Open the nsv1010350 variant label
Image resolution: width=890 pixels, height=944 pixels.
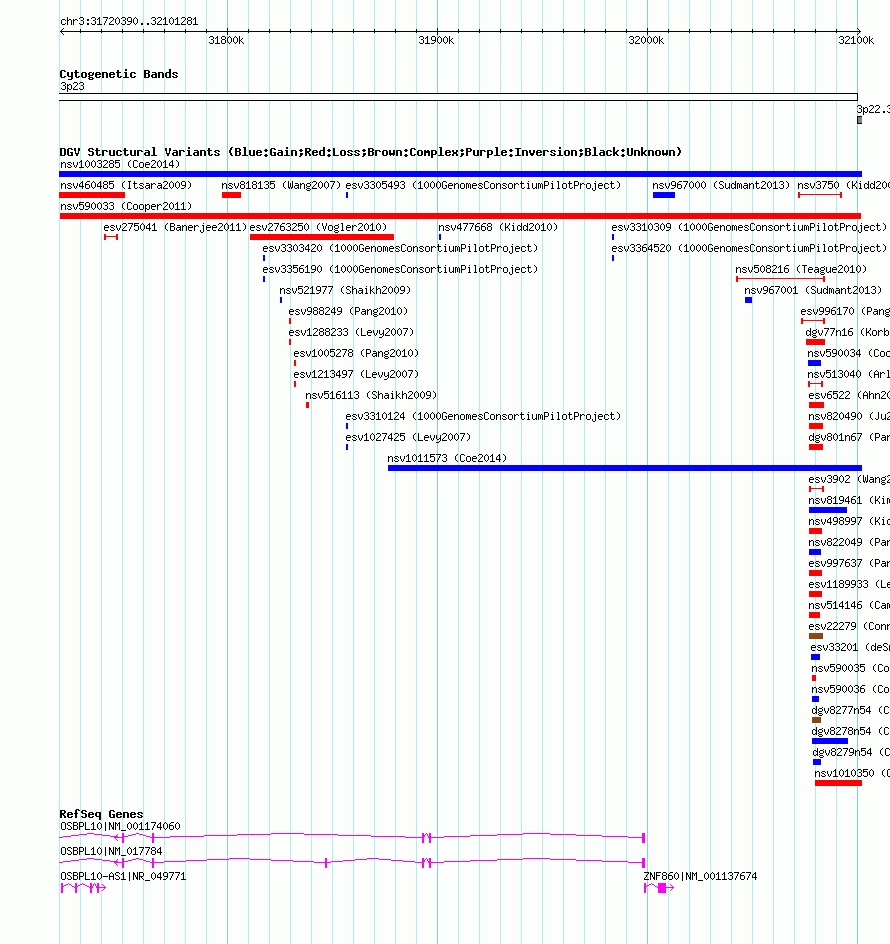click(x=852, y=775)
